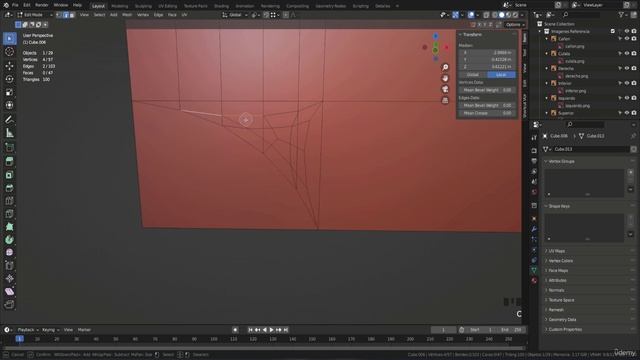Open the Edge menu in viewport header

158,15
